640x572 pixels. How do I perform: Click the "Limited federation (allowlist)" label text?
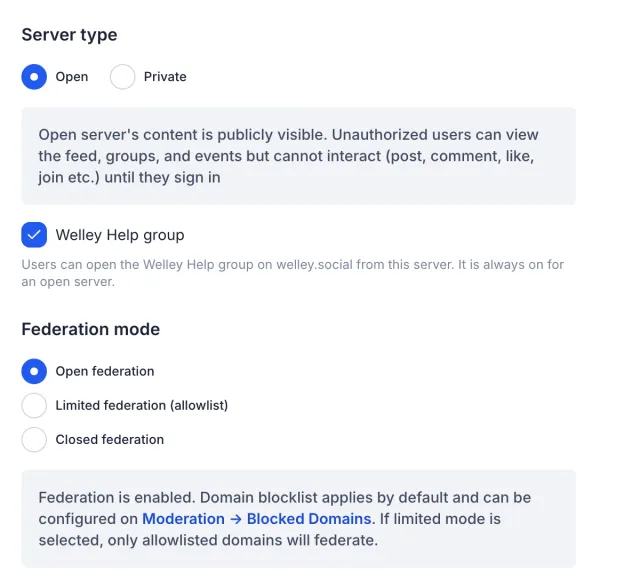pos(142,405)
